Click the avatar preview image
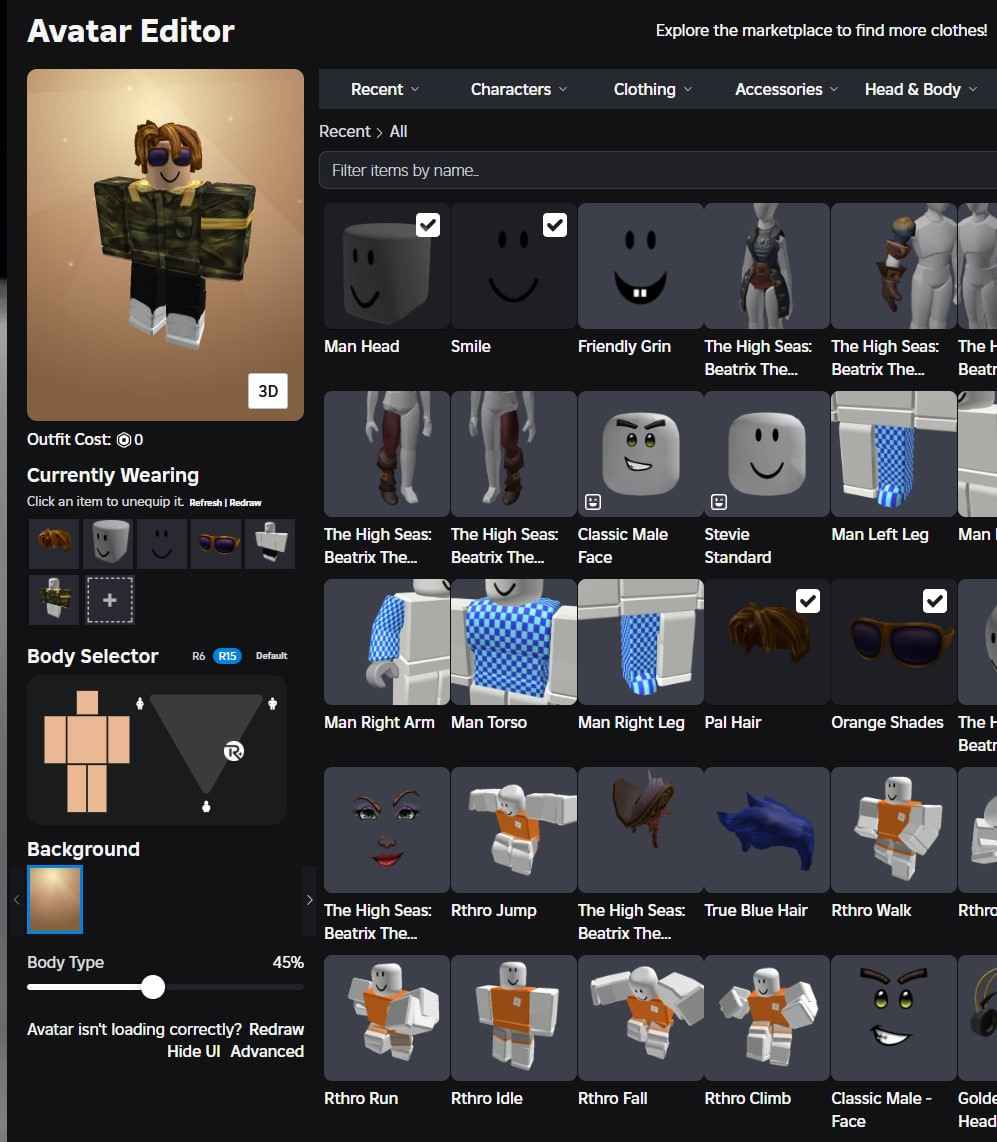The image size is (997, 1142). point(165,245)
